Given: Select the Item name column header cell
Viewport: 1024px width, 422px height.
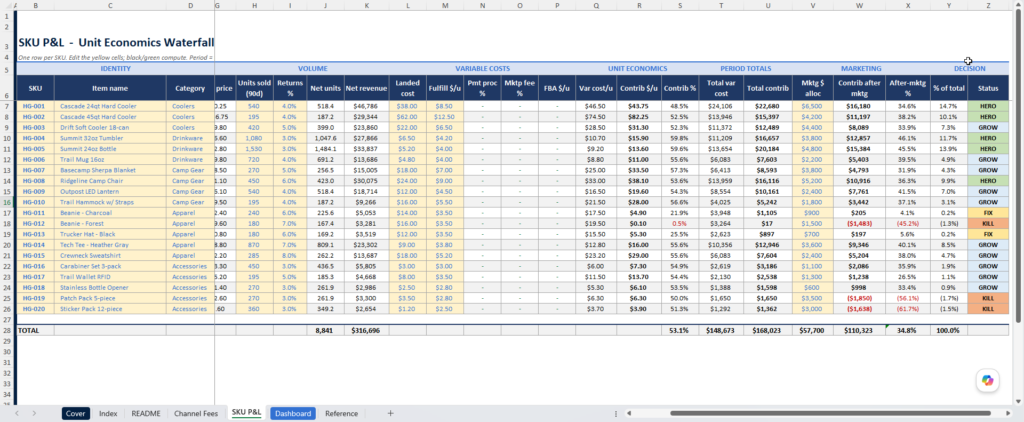Looking at the screenshot, I should [110, 88].
